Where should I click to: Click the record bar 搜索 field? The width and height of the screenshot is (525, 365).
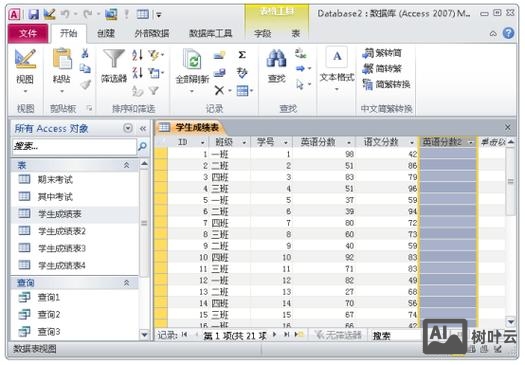(x=395, y=336)
